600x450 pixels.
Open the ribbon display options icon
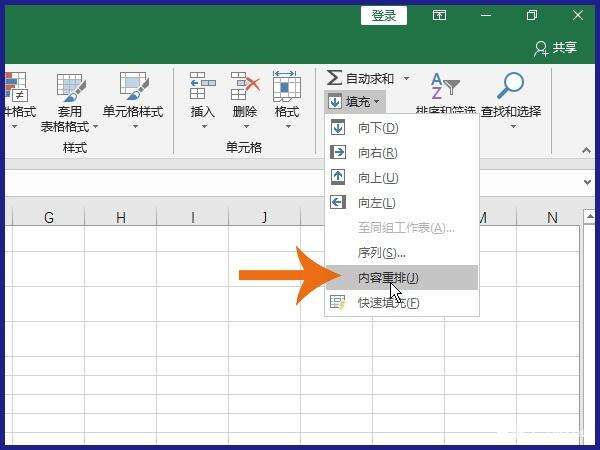[x=439, y=15]
